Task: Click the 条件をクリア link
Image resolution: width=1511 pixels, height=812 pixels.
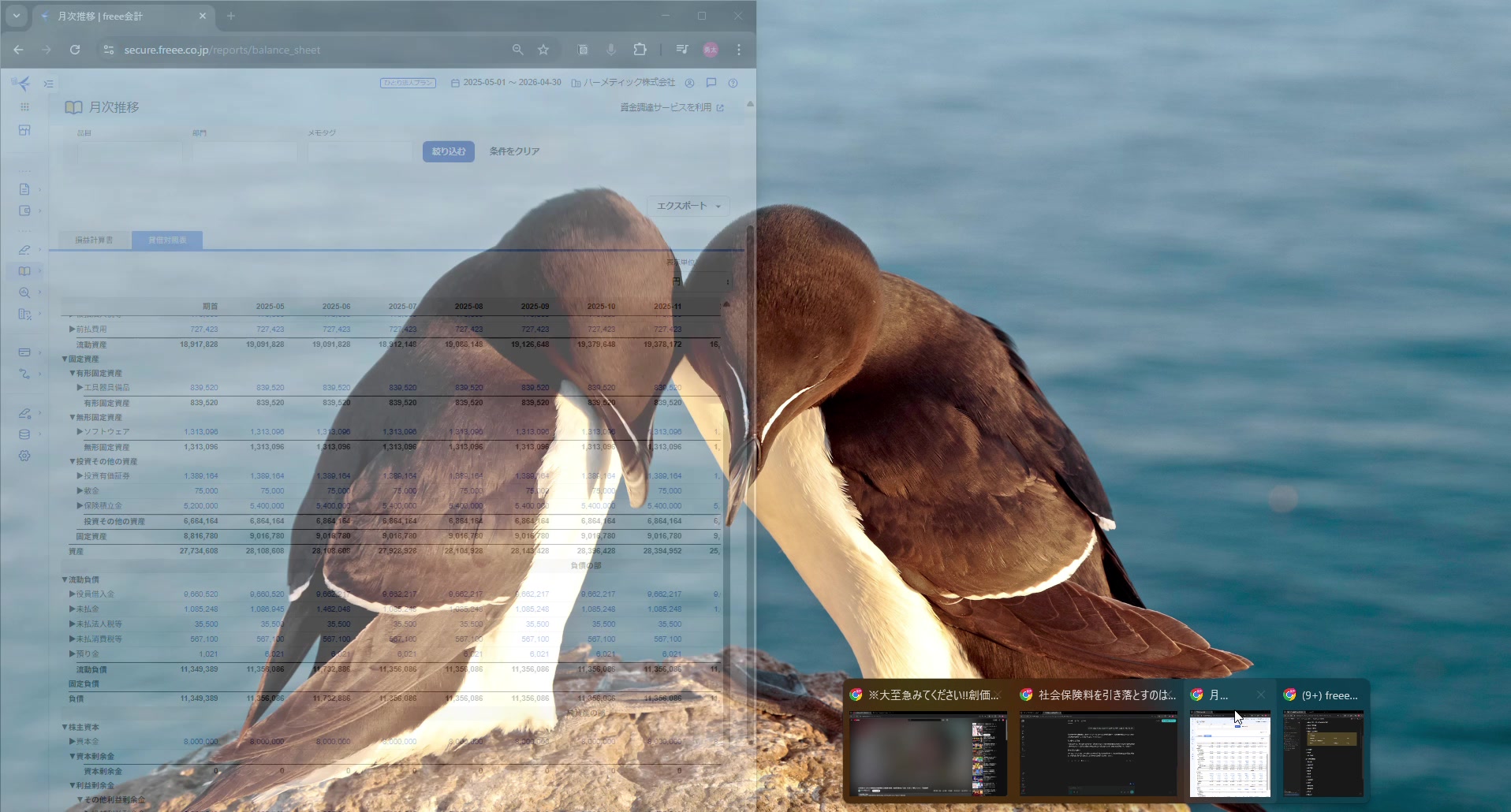Action: pyautogui.click(x=514, y=151)
